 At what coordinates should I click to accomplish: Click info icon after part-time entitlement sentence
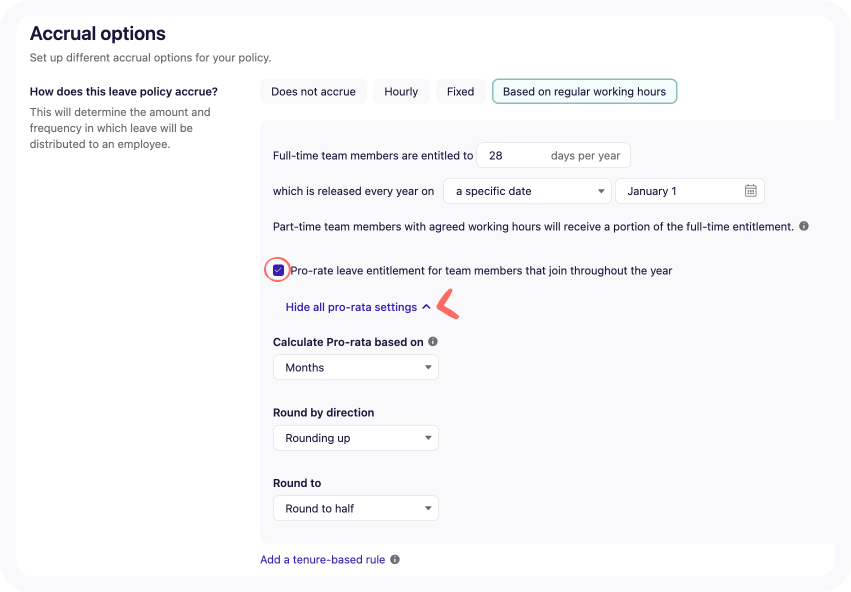(x=804, y=226)
